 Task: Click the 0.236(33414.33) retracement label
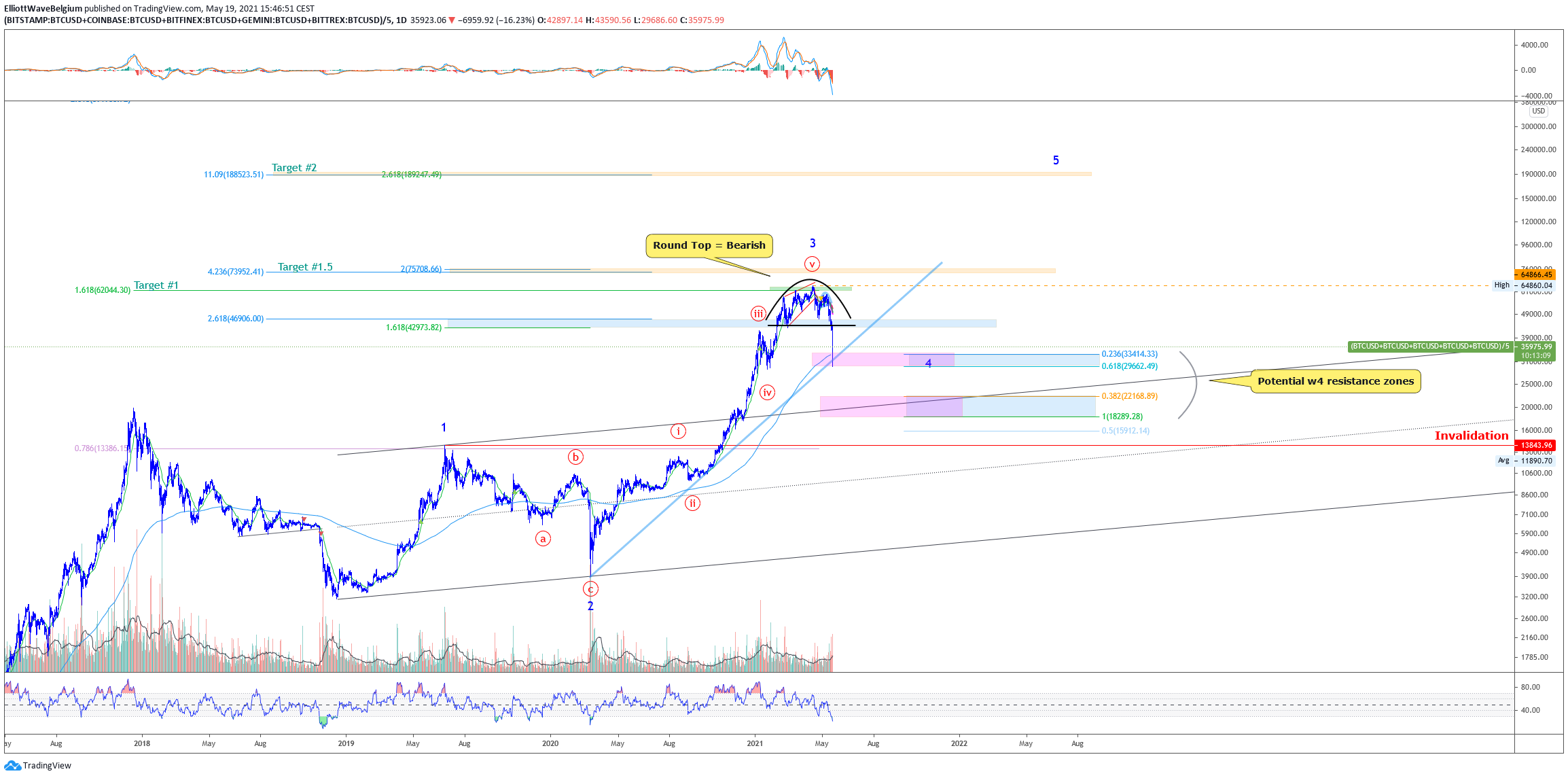point(1130,354)
